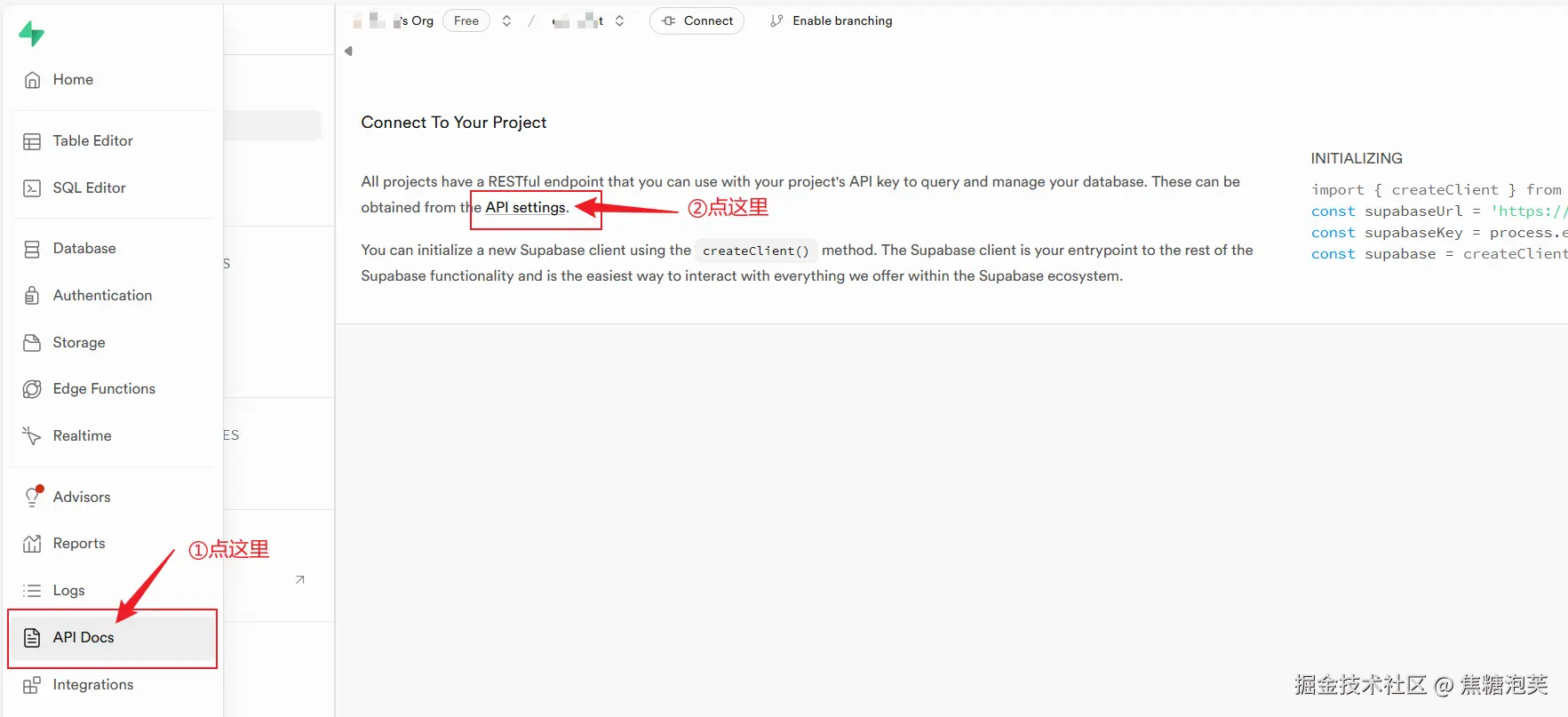Click the organization name in breadcrumb
This screenshot has width=1568, height=717.
coord(393,20)
